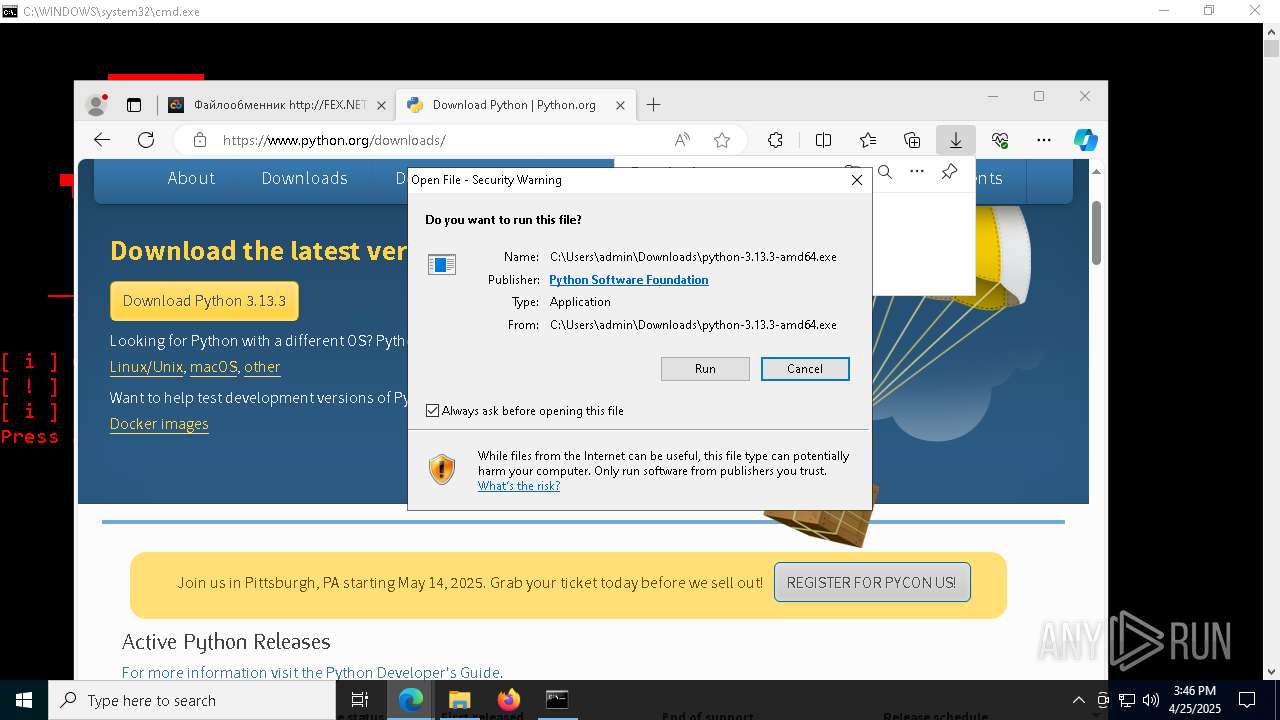Open the macOS download link
The image size is (1280, 720).
tap(213, 367)
